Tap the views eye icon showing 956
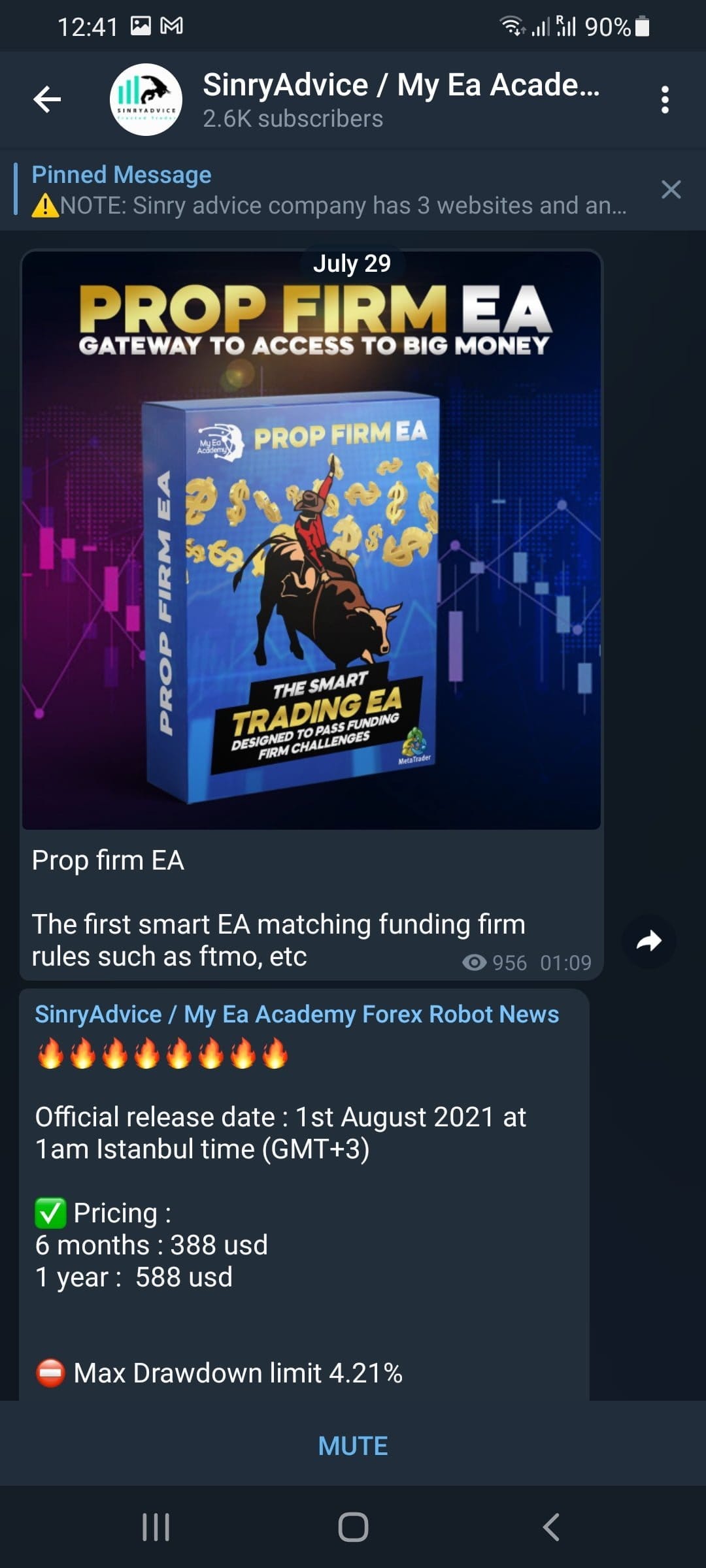The image size is (706, 1568). tap(474, 962)
